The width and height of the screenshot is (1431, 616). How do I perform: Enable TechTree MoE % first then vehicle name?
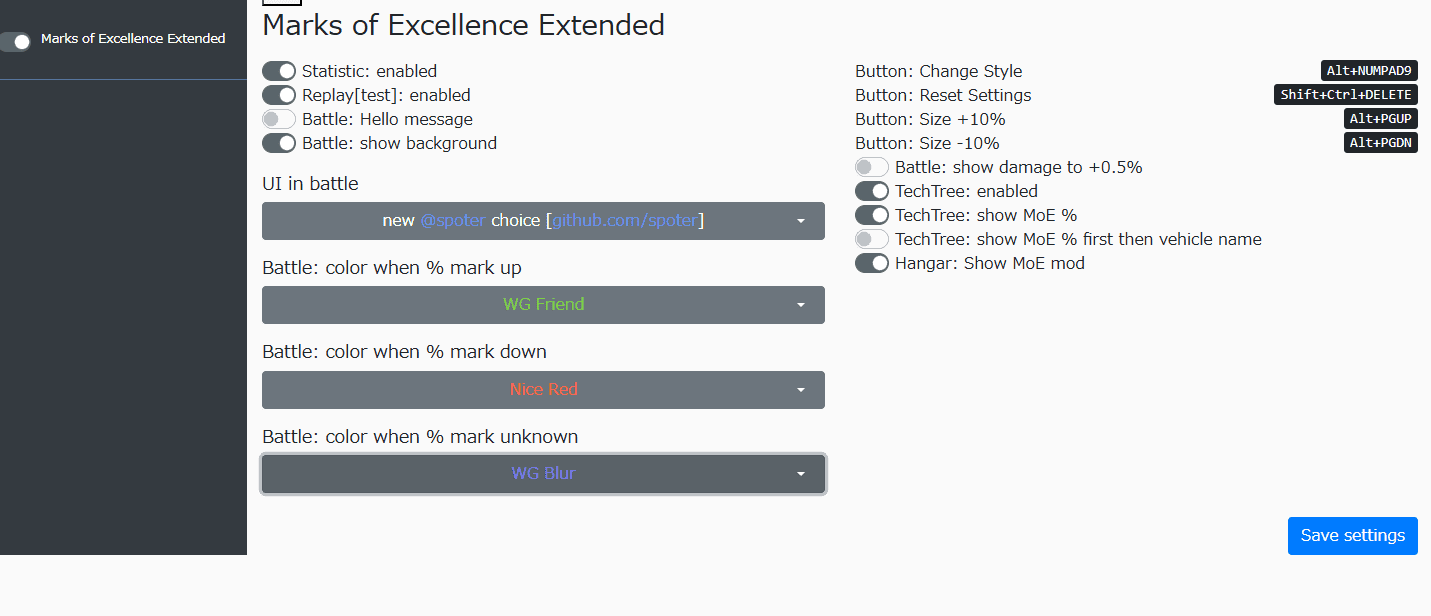[872, 239]
